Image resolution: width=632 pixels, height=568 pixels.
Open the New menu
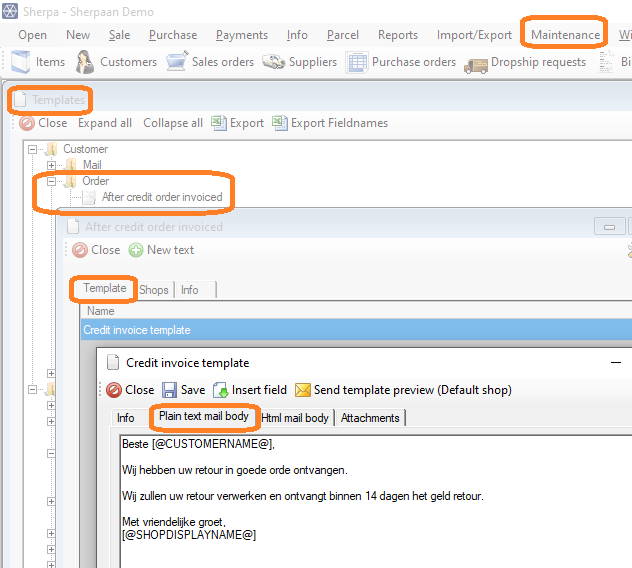coord(78,35)
